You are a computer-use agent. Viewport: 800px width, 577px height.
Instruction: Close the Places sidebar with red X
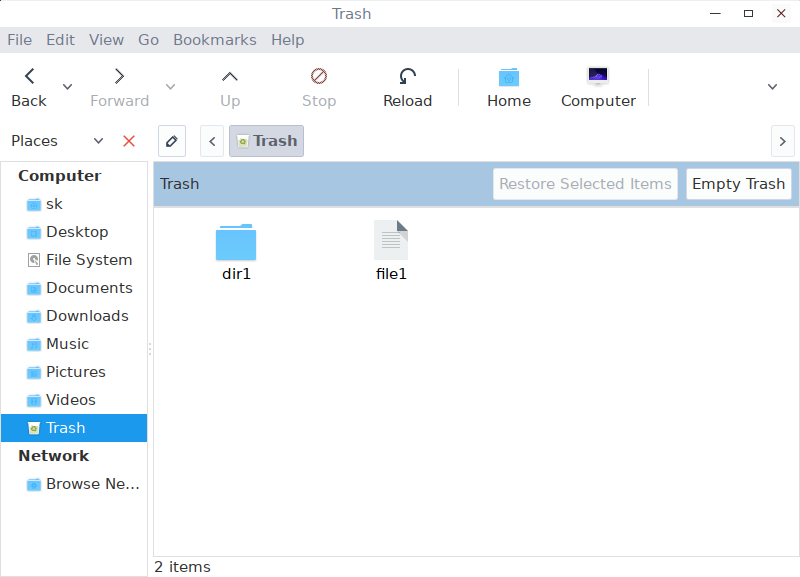tap(129, 141)
